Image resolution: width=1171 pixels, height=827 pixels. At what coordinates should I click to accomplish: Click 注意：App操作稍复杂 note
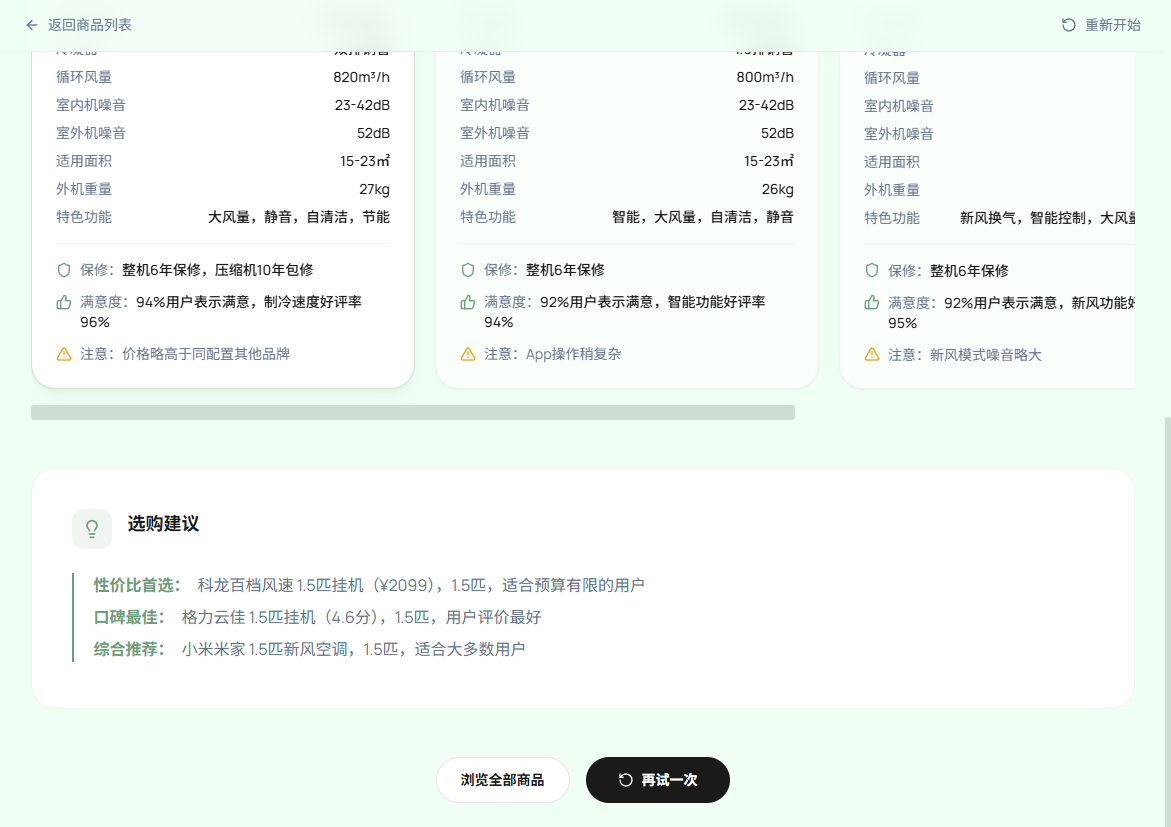[x=553, y=354]
